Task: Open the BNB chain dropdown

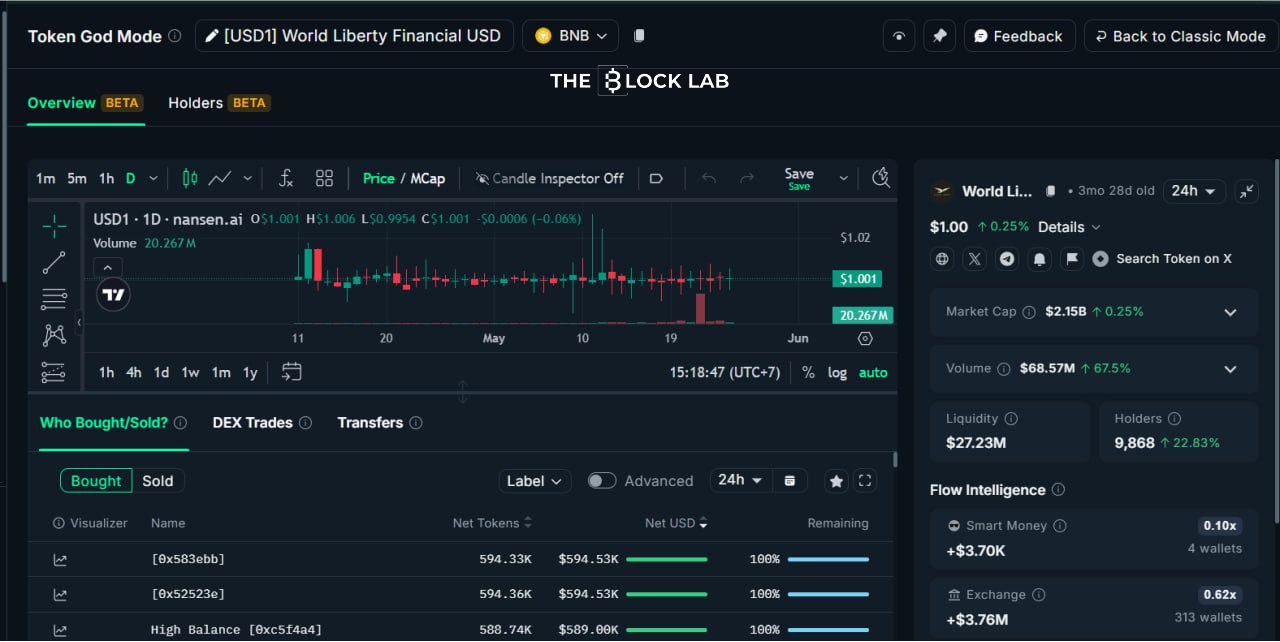Action: [x=571, y=36]
